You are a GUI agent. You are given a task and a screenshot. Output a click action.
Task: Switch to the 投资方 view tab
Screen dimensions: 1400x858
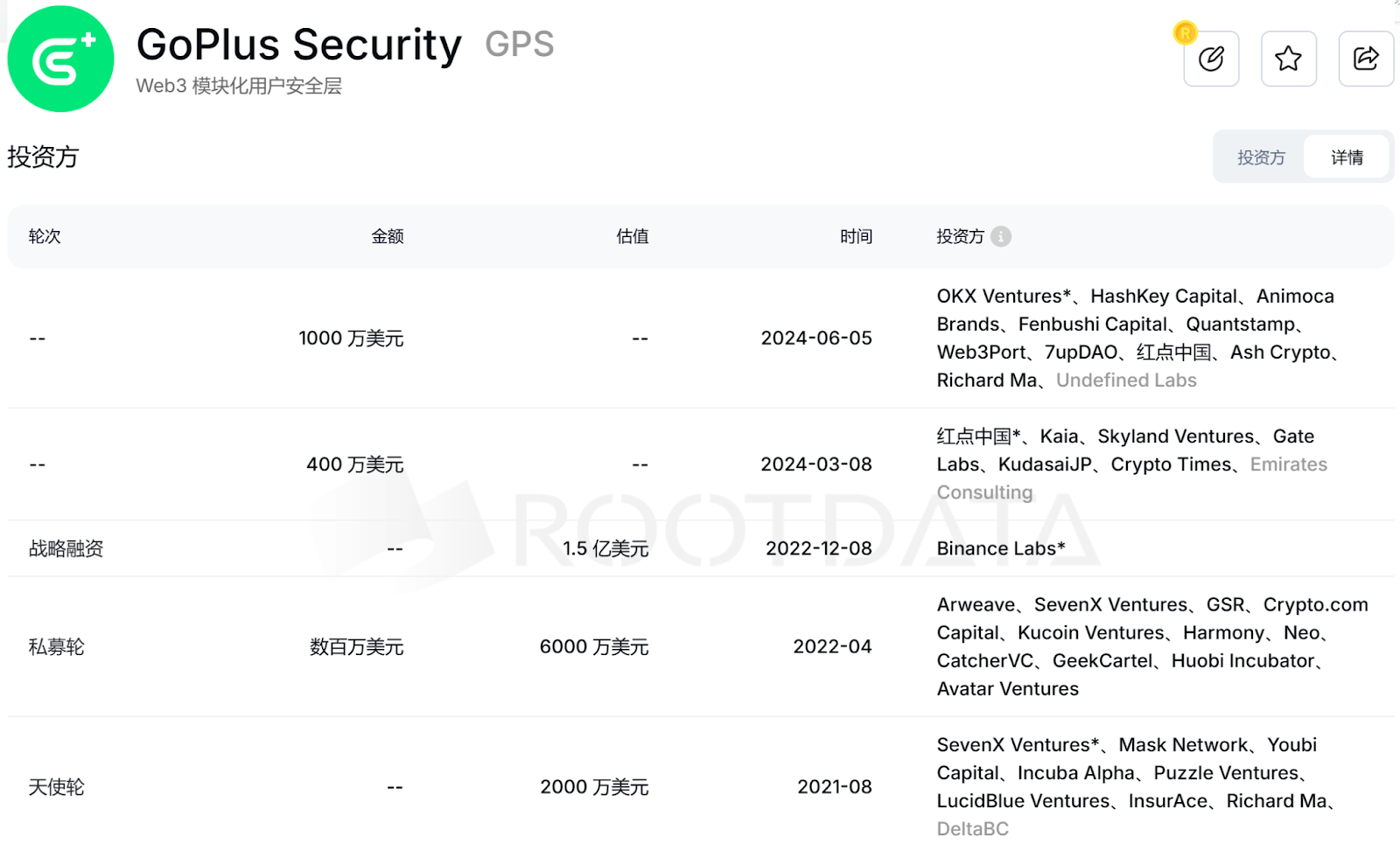(1260, 157)
